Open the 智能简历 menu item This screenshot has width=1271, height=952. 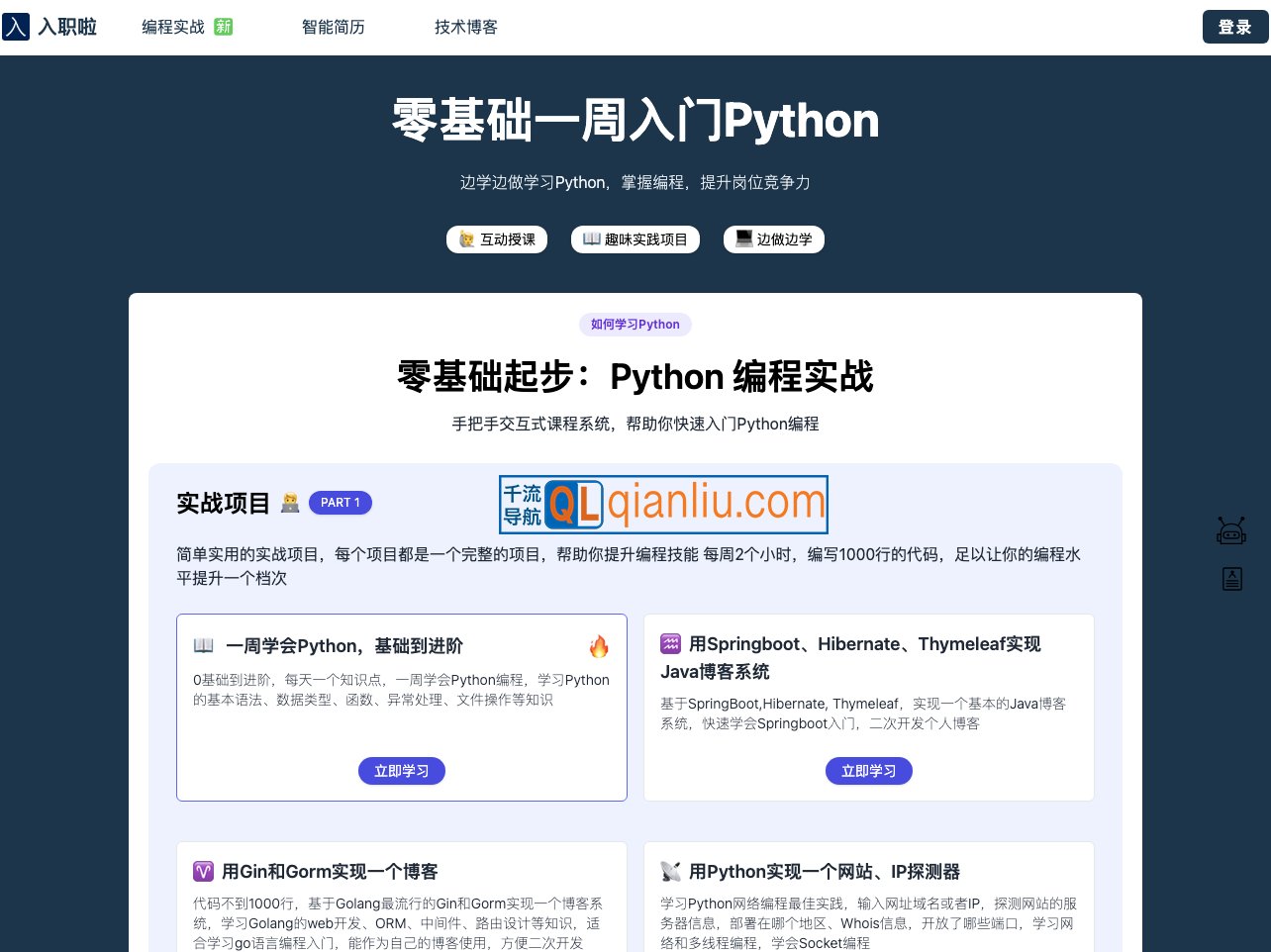tap(333, 27)
